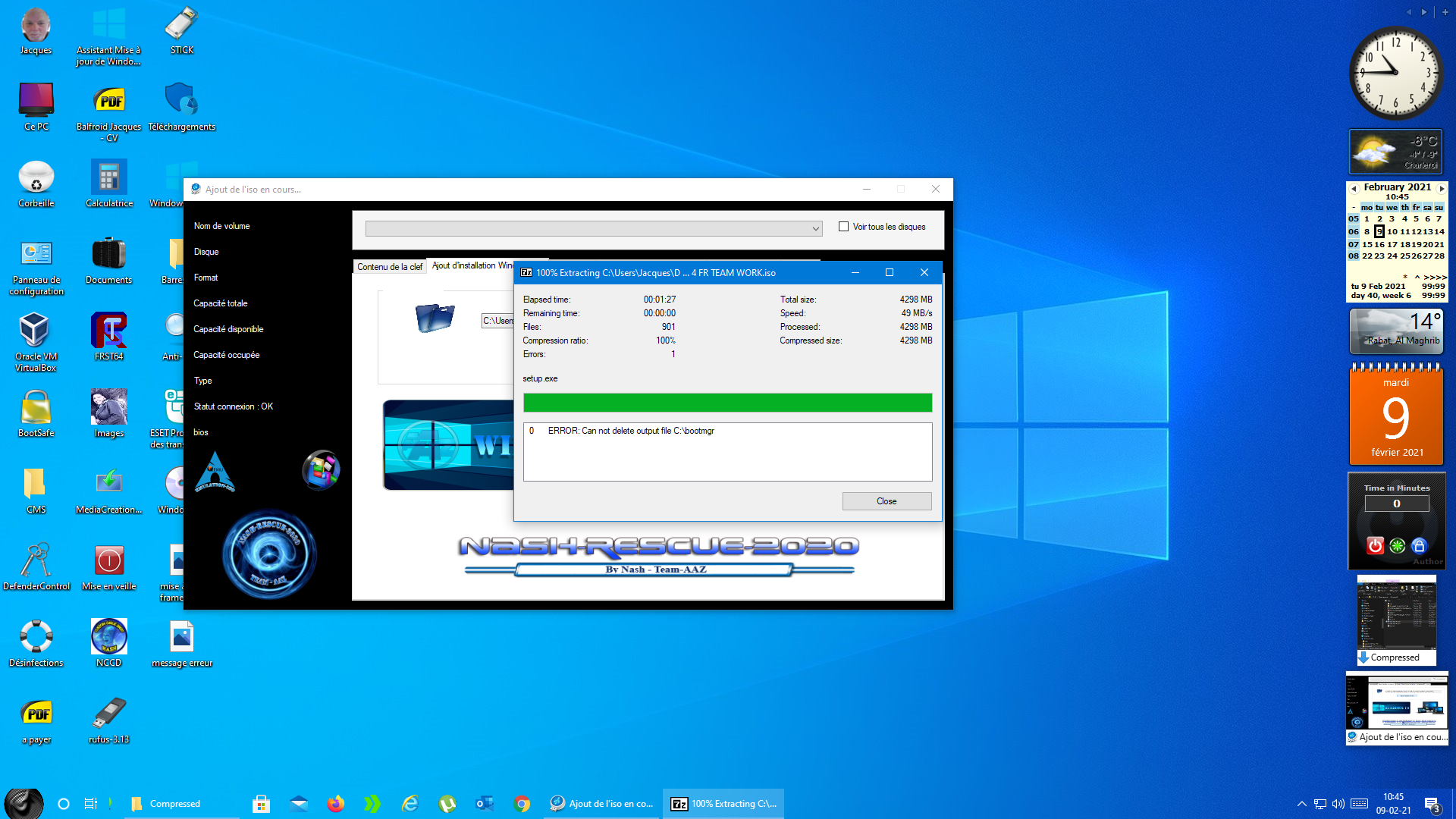The image size is (1456, 819).
Task: Close the 7-Zip extraction error dialog
Action: (886, 501)
